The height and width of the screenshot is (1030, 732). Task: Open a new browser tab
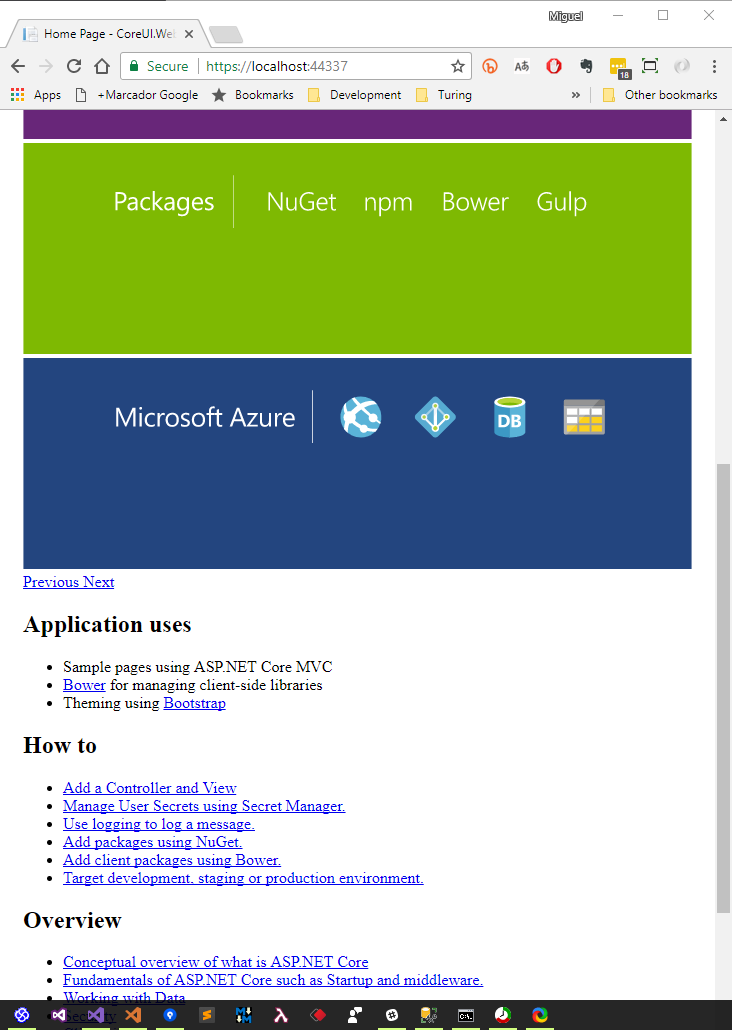[x=226, y=34]
